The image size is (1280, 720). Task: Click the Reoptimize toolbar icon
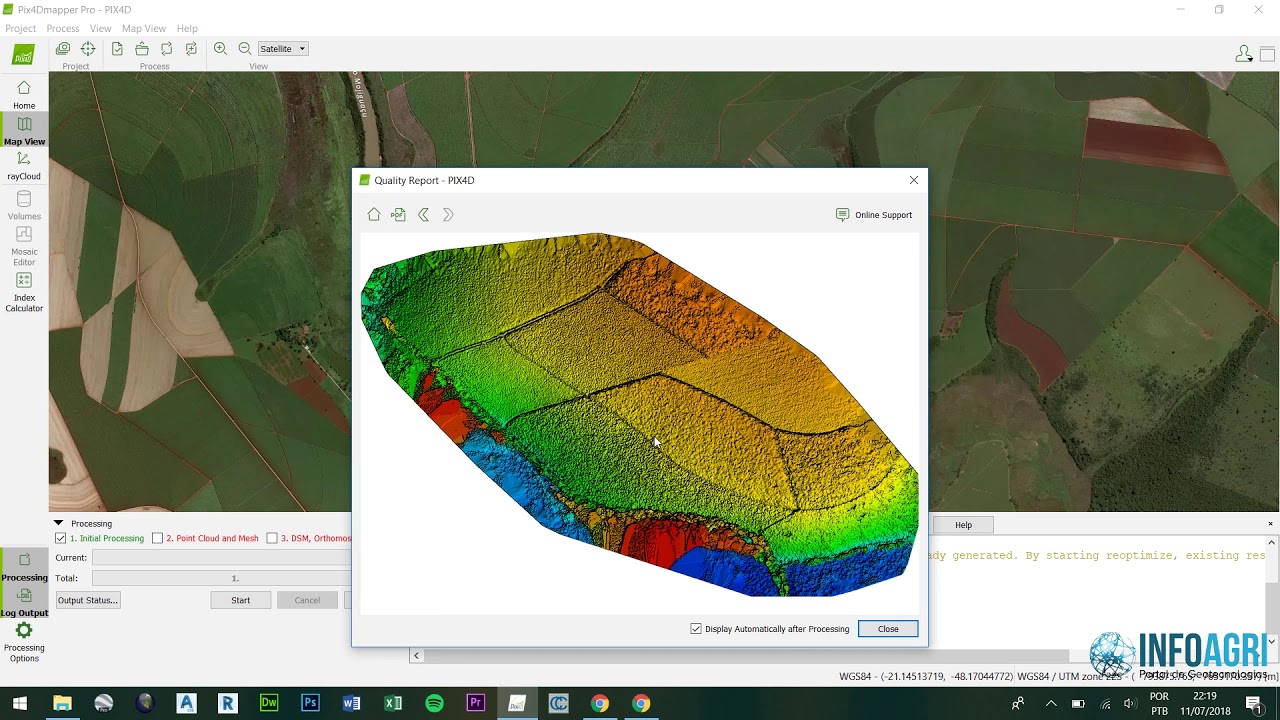(x=166, y=49)
